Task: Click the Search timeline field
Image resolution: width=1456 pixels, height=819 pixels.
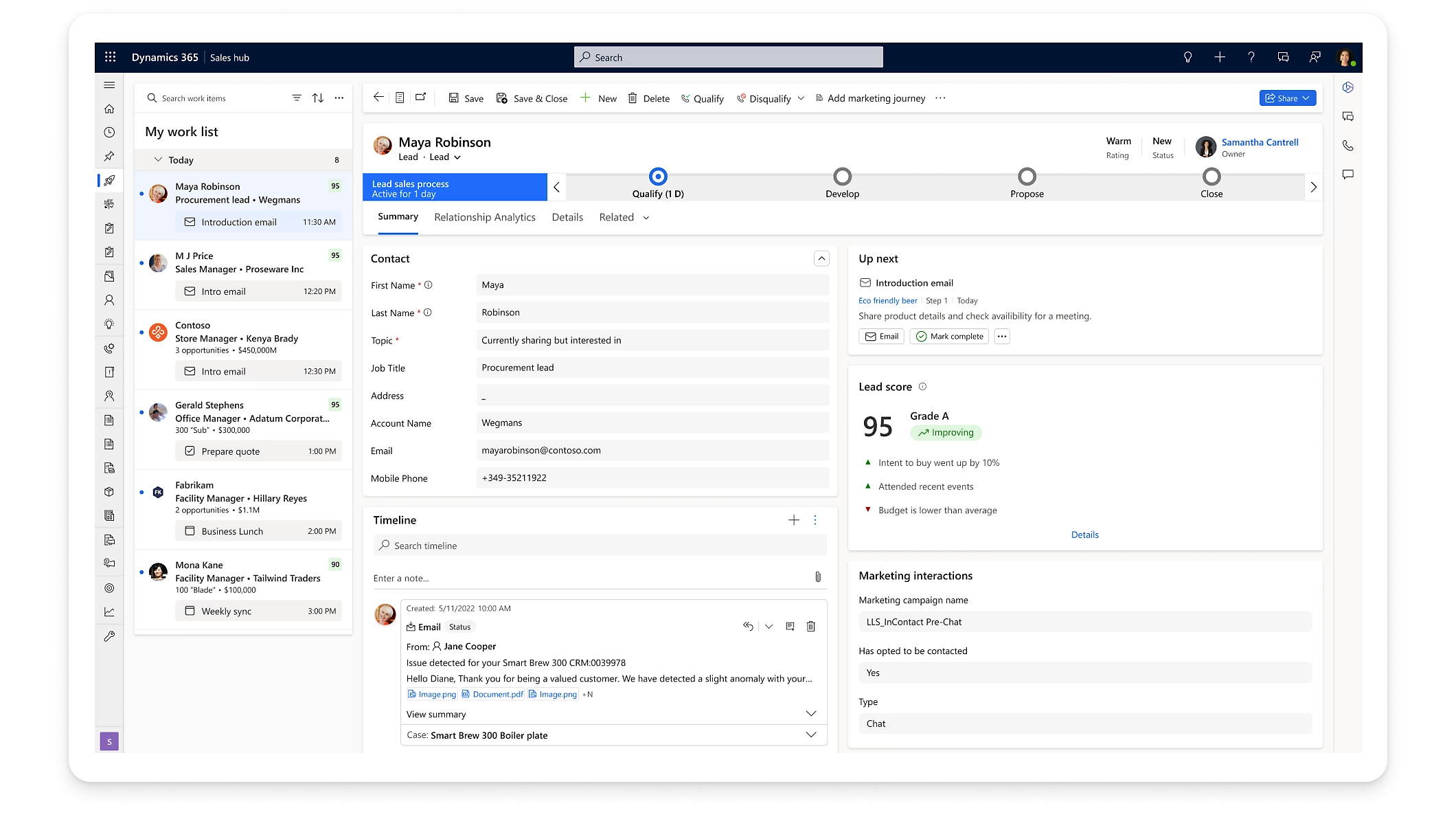Action: (600, 546)
